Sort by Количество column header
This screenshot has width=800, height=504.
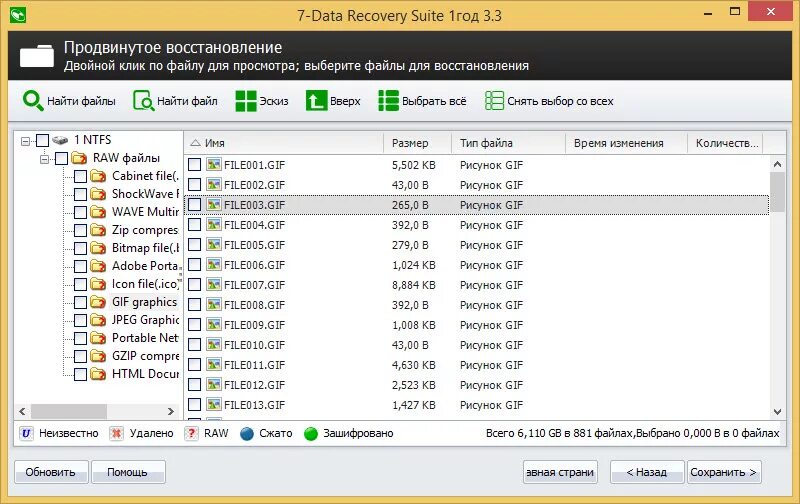pos(726,143)
